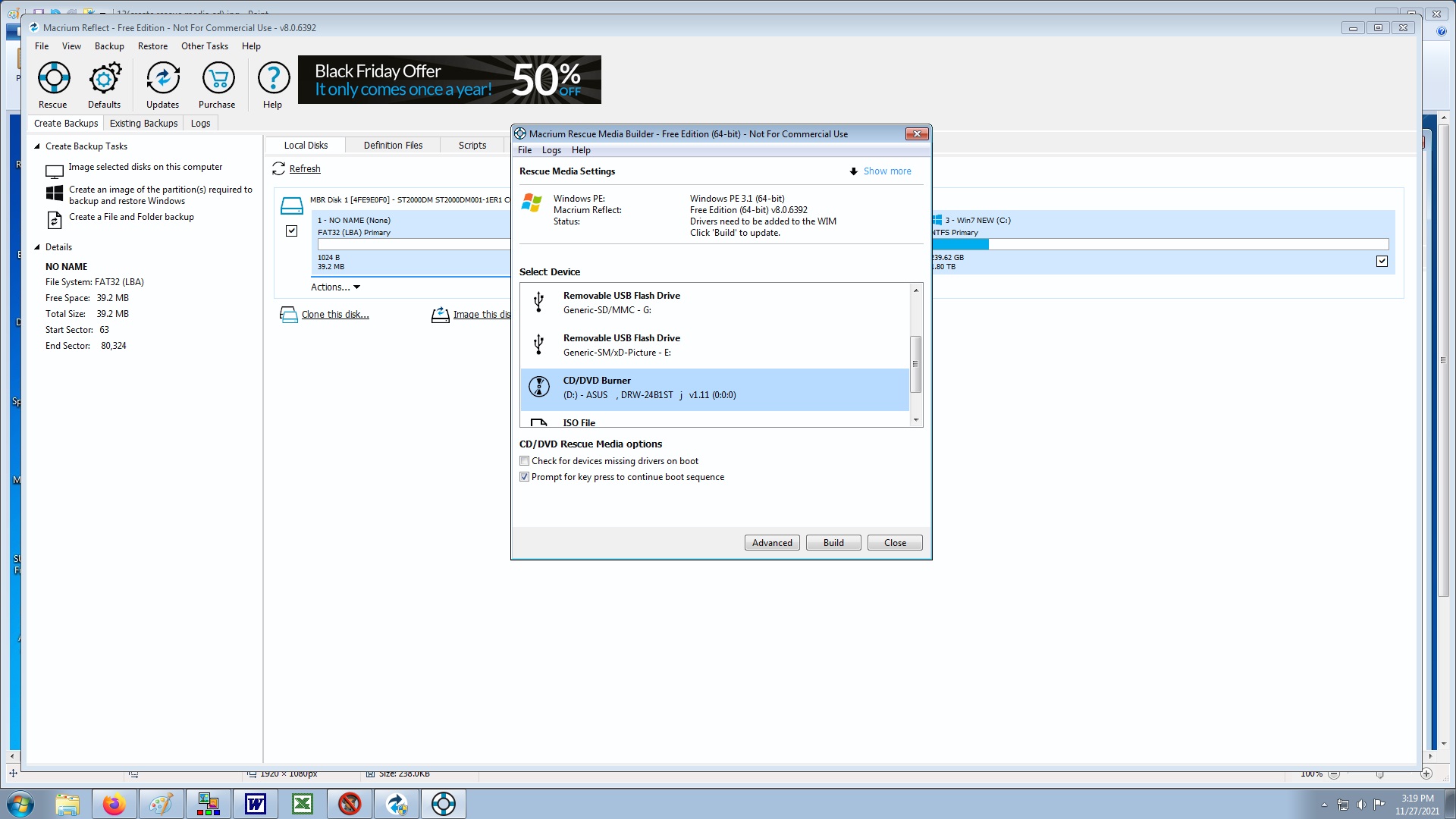This screenshot has width=1456, height=819.
Task: Click the Refresh link
Action: (305, 169)
